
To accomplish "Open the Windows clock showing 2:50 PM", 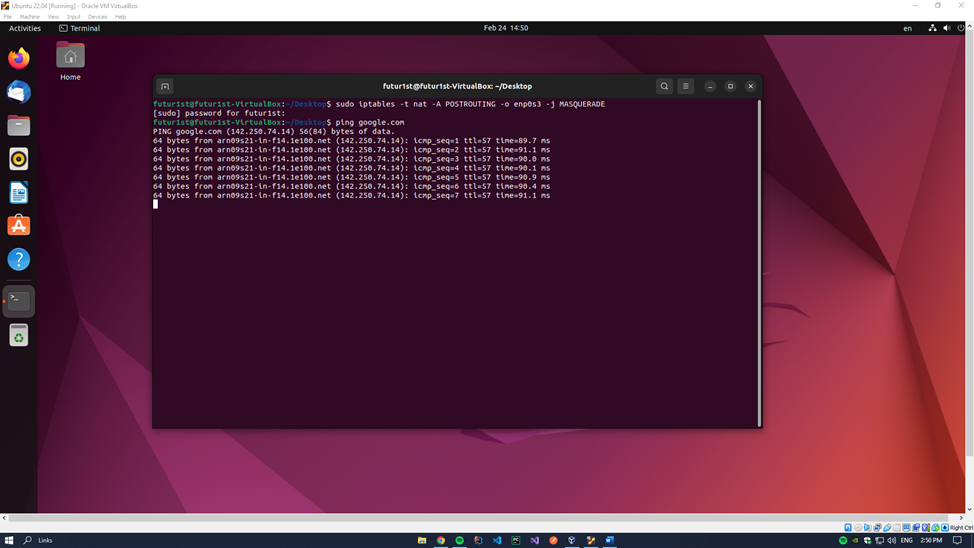I will pyautogui.click(x=931, y=541).
